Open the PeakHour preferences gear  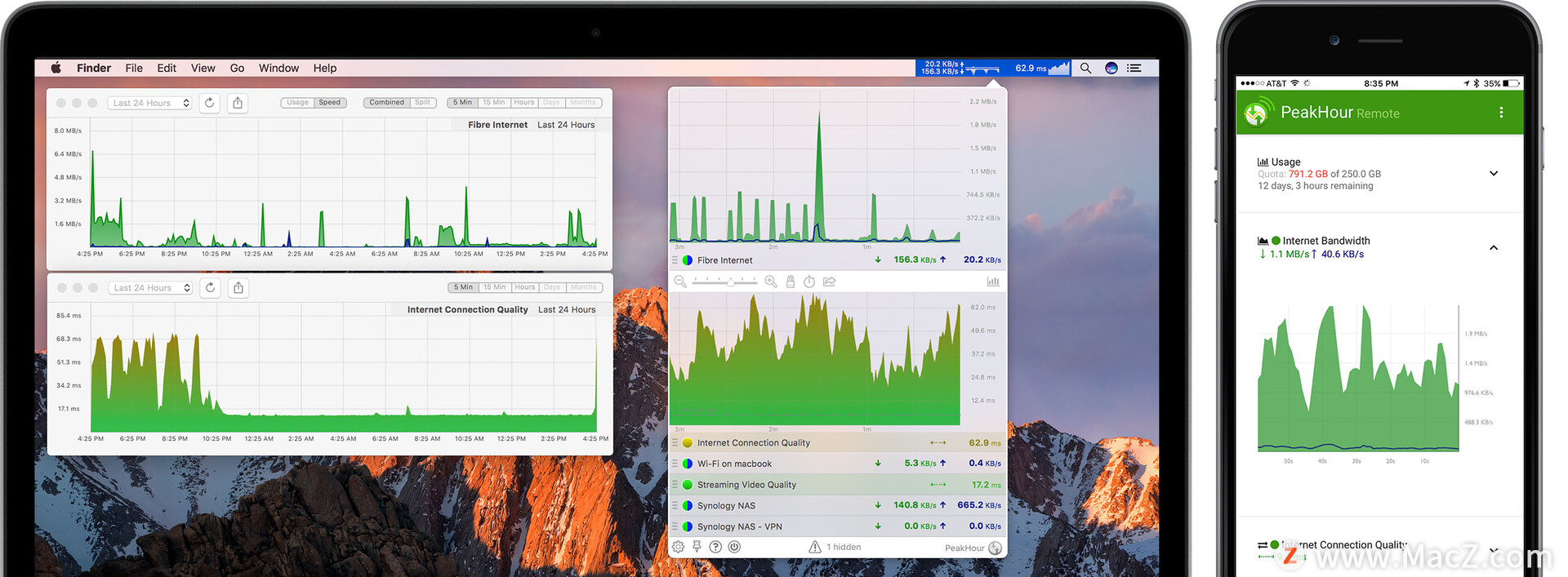678,547
